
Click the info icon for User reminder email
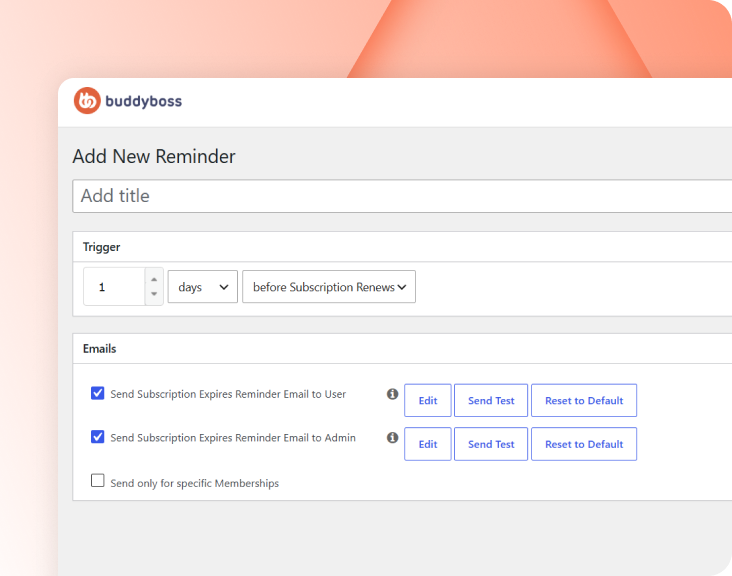[392, 394]
